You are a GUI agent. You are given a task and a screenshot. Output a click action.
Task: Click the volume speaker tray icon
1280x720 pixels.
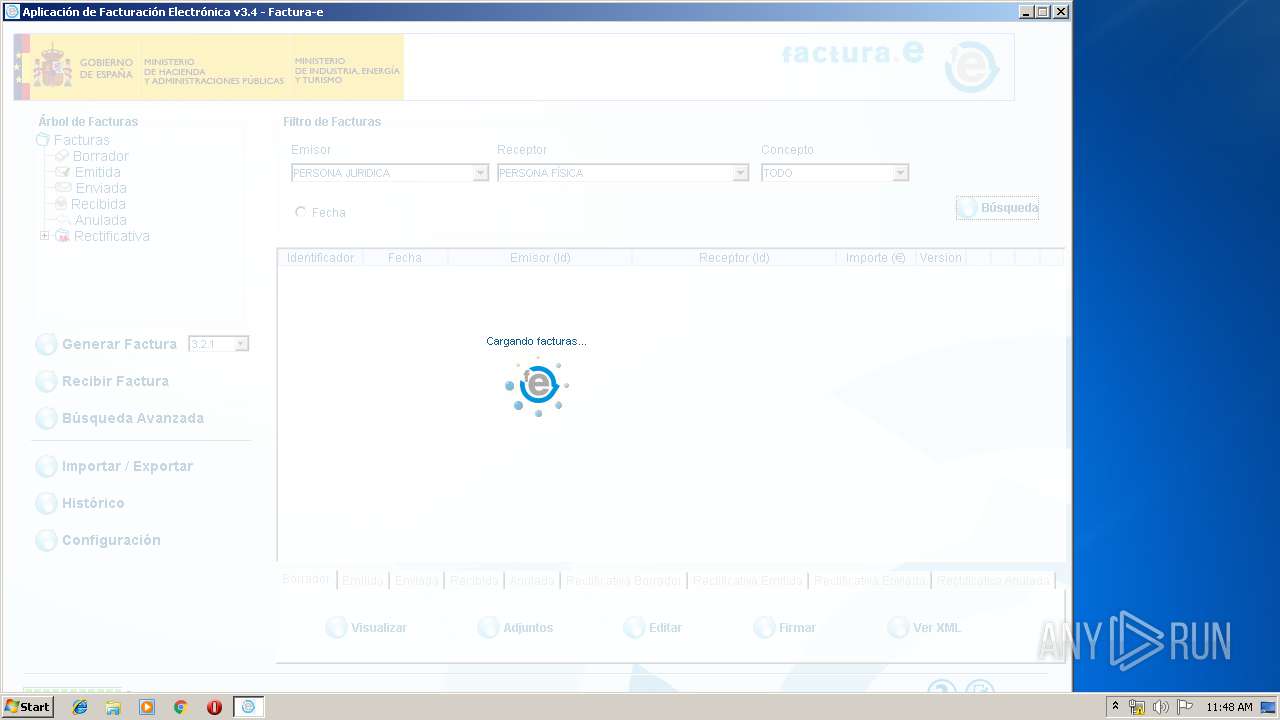[x=1161, y=707]
